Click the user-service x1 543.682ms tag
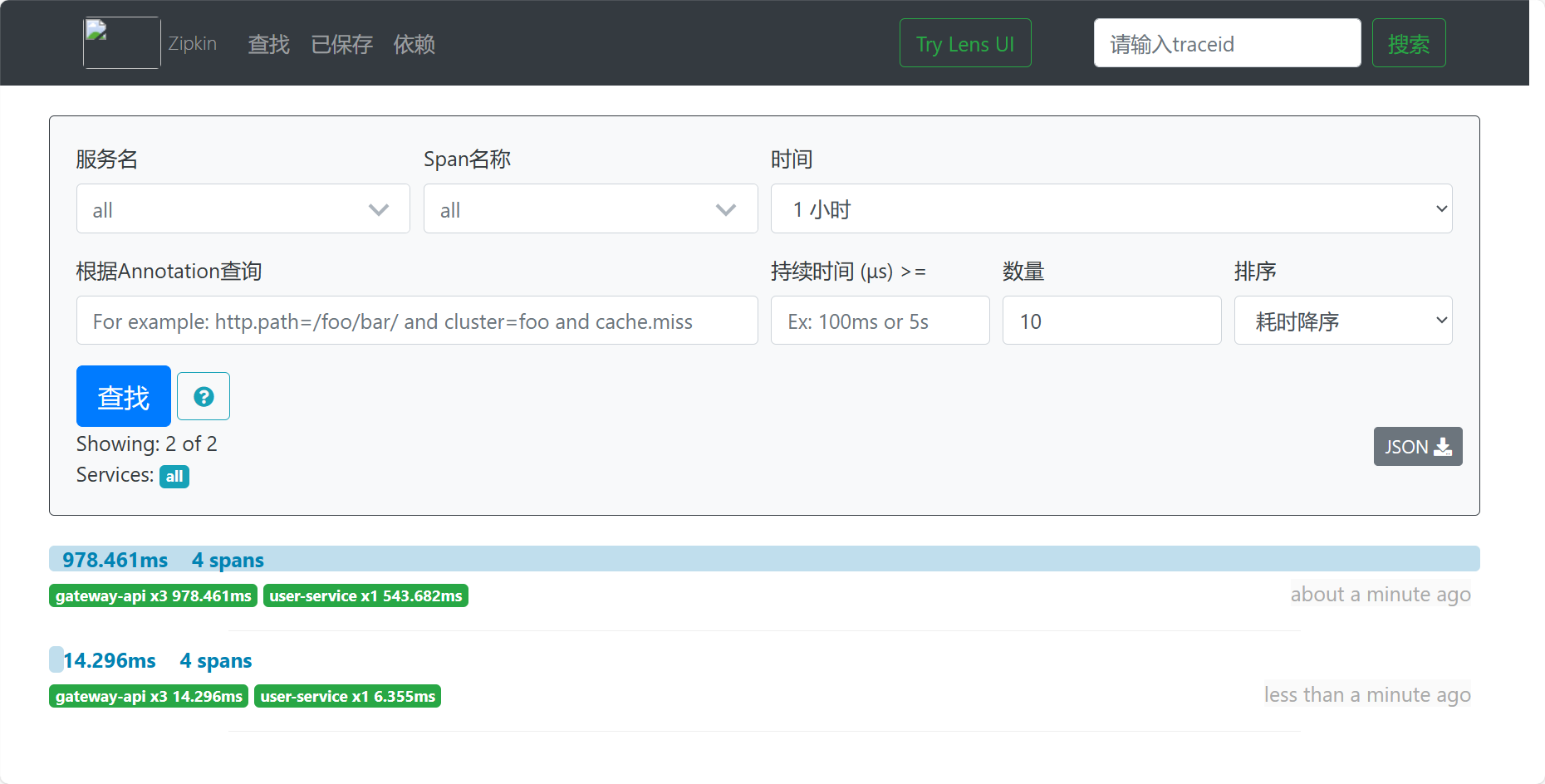Image resolution: width=1545 pixels, height=784 pixels. tap(365, 595)
